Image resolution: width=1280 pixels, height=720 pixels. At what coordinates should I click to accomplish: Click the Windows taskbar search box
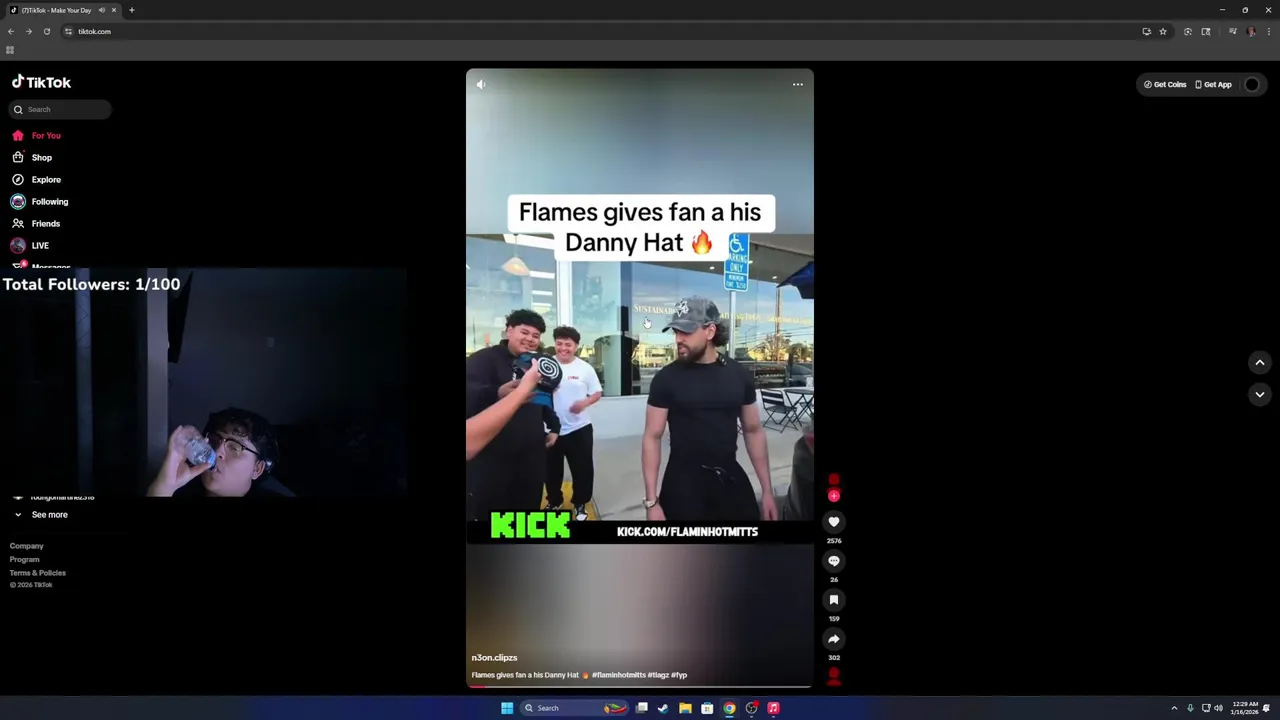pyautogui.click(x=575, y=708)
